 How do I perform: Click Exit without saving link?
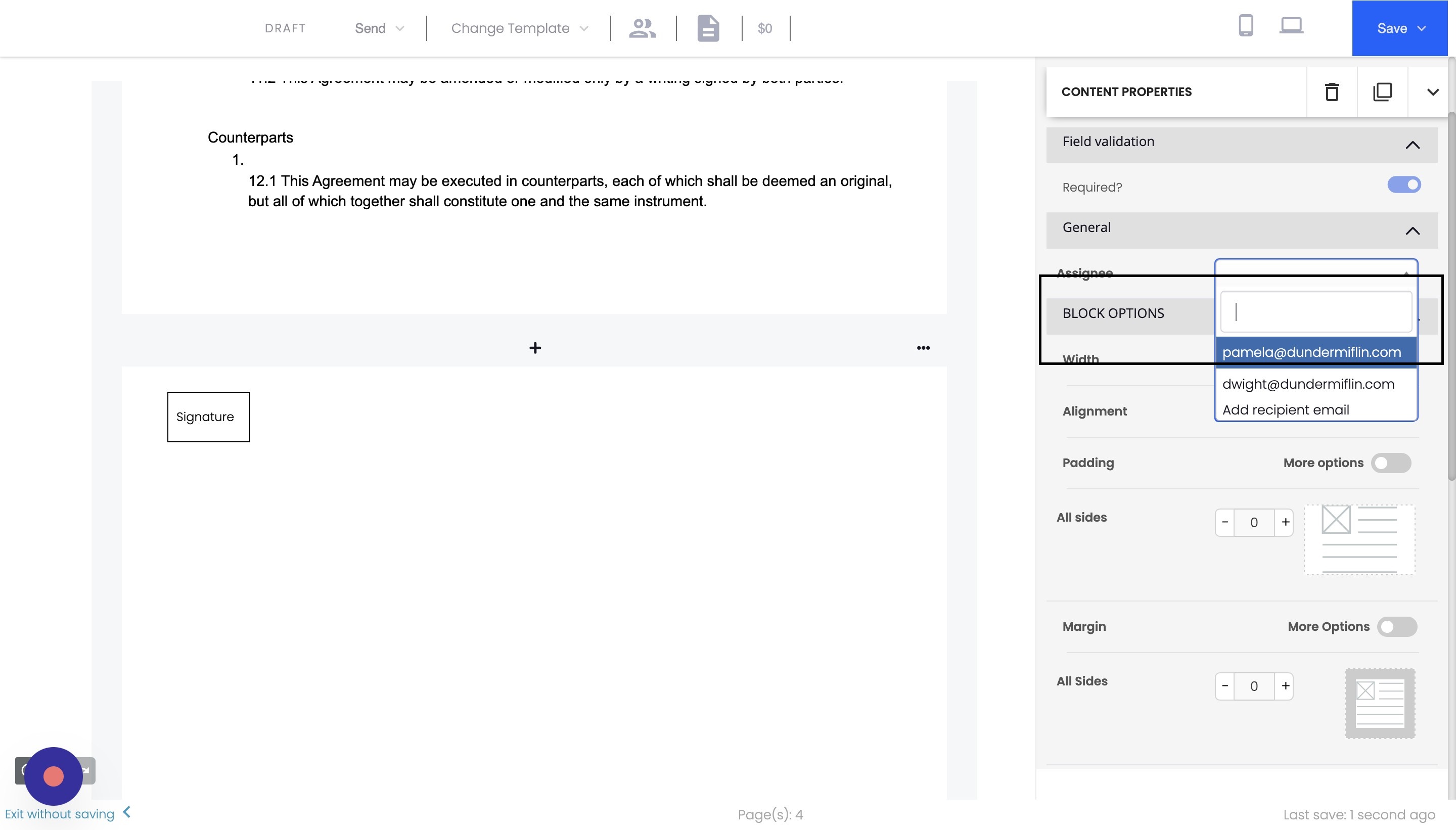(x=60, y=813)
